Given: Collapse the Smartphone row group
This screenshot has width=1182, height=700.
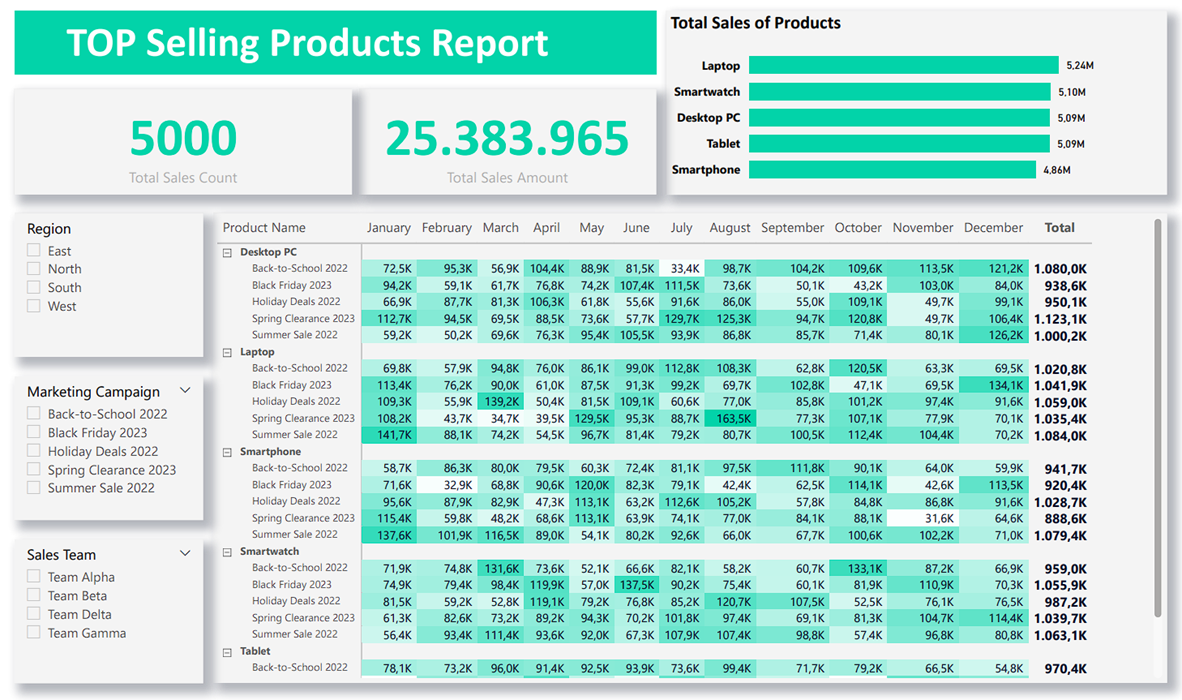Looking at the screenshot, I should pos(226,450).
